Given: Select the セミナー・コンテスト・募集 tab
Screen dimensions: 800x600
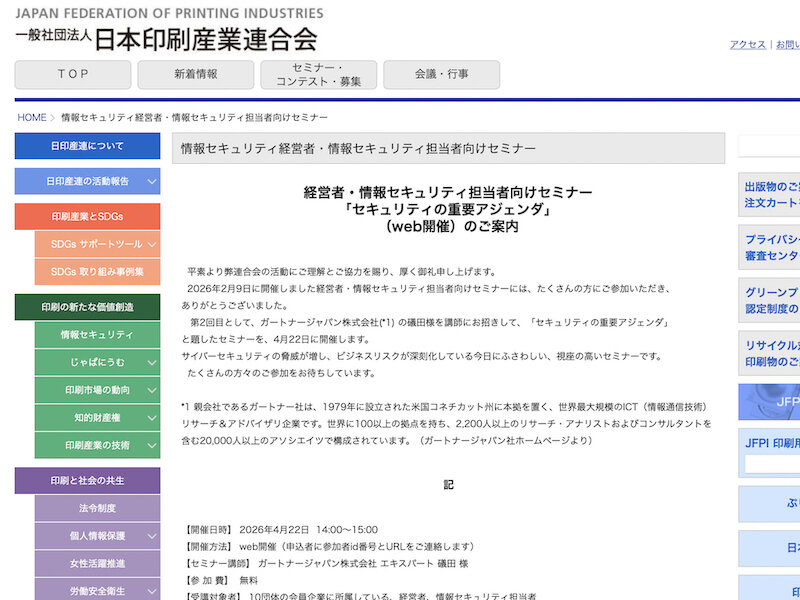Looking at the screenshot, I should click(319, 74).
